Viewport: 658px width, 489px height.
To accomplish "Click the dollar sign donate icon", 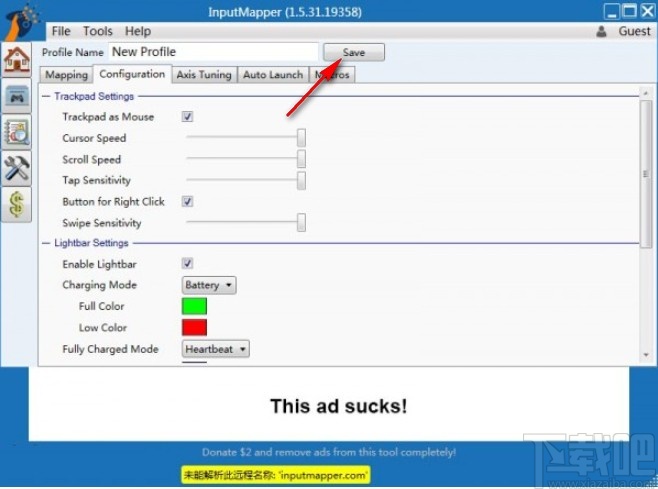I will click(16, 204).
